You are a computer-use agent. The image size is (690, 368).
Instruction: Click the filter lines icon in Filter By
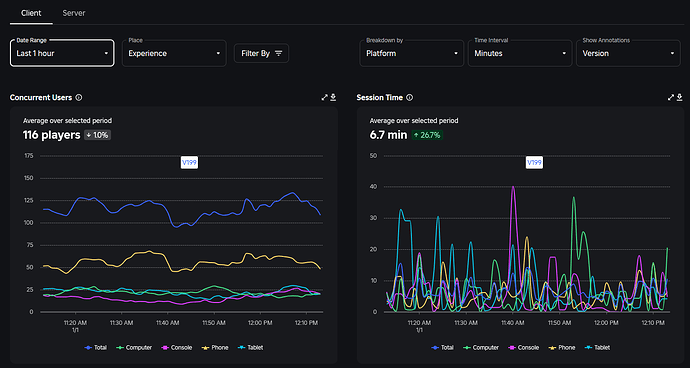point(279,53)
